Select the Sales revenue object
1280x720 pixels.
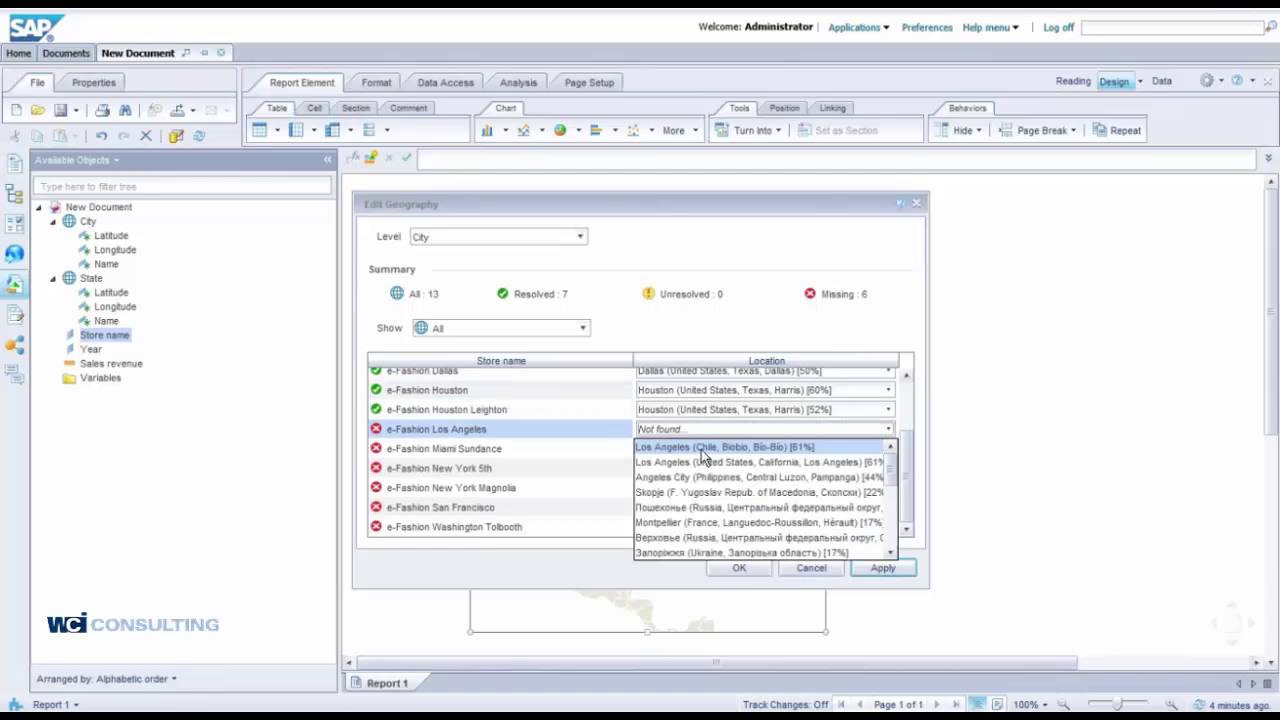pos(111,364)
